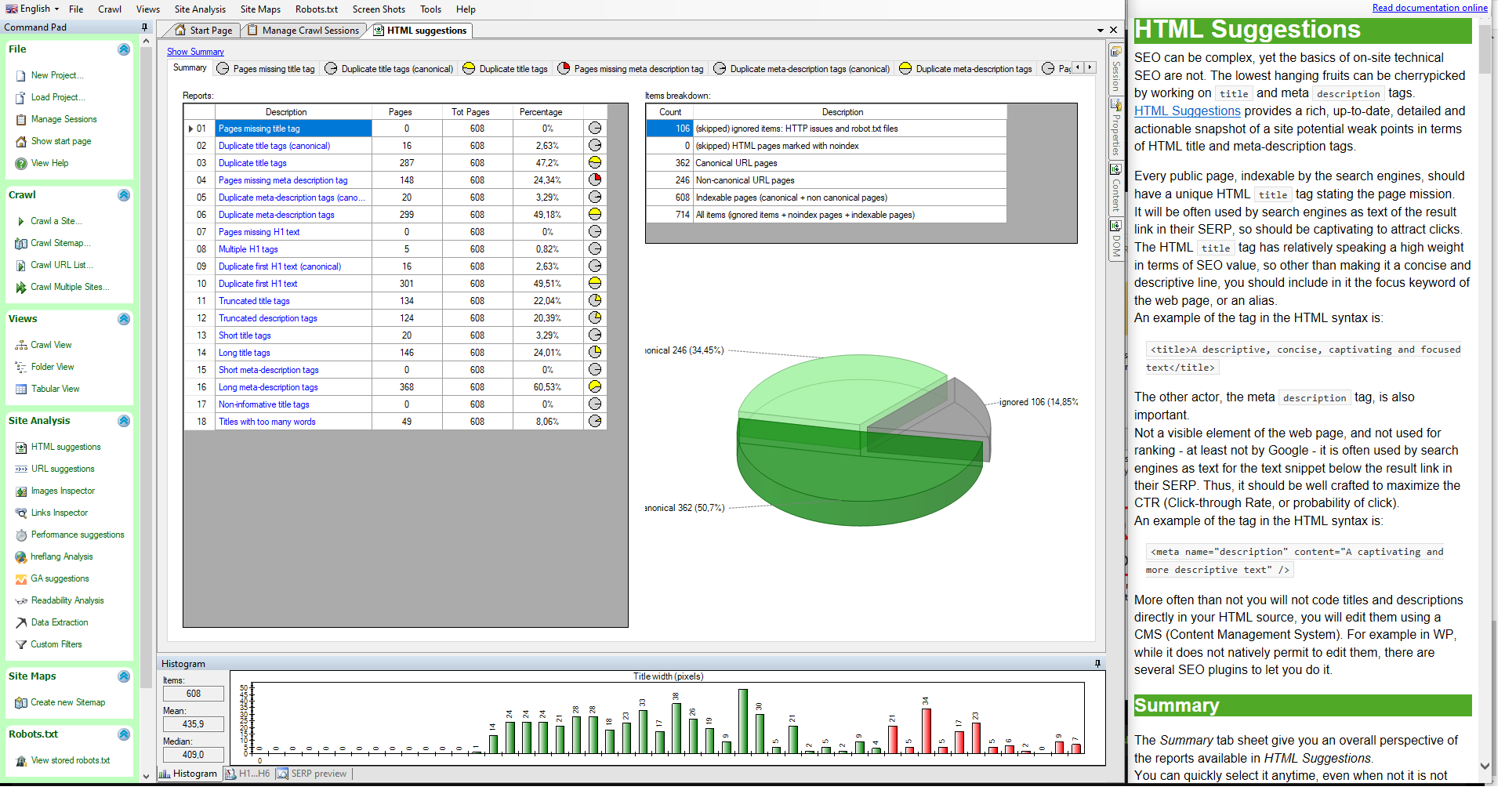Open Manage Sessions clipboard icon
Viewport: 1505px width, 812px height.
pyautogui.click(x=21, y=120)
